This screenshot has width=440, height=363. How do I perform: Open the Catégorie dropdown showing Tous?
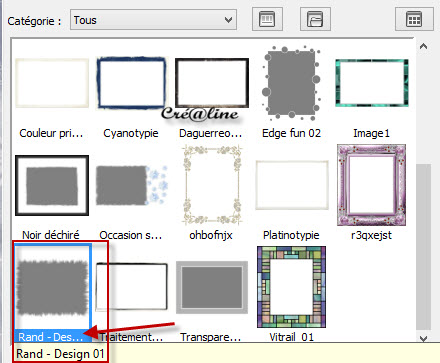tap(153, 20)
